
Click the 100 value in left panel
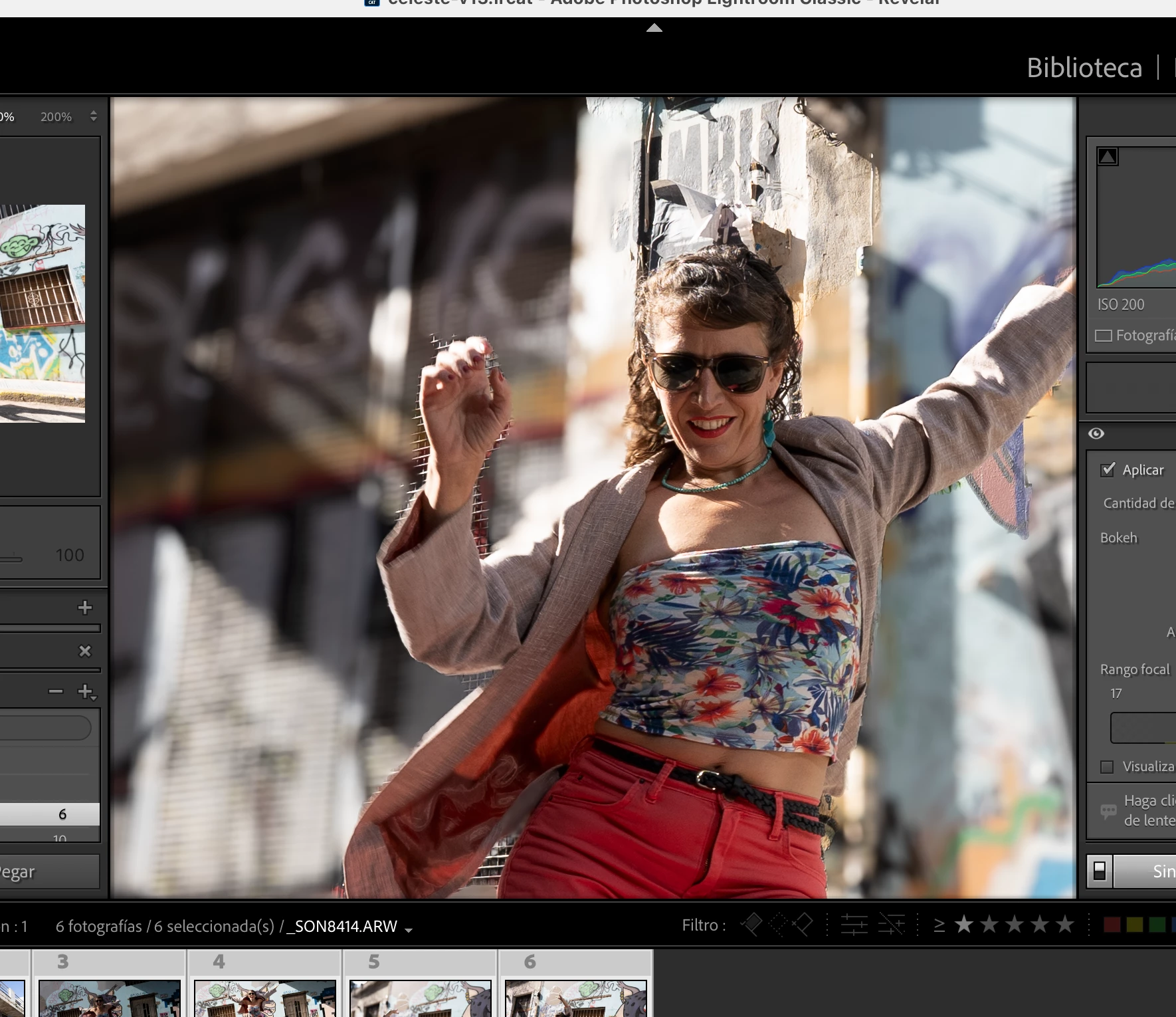coord(70,555)
